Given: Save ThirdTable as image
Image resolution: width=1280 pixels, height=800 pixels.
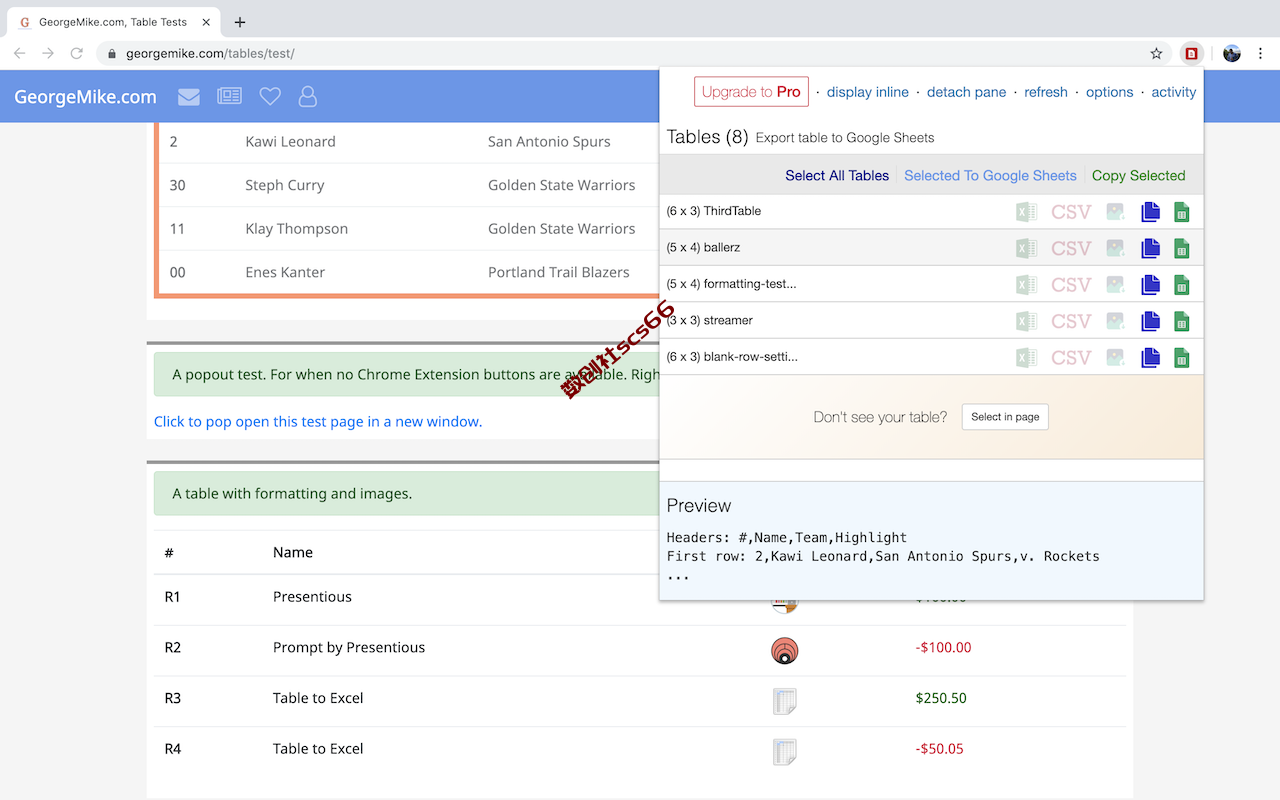Looking at the screenshot, I should [1115, 212].
